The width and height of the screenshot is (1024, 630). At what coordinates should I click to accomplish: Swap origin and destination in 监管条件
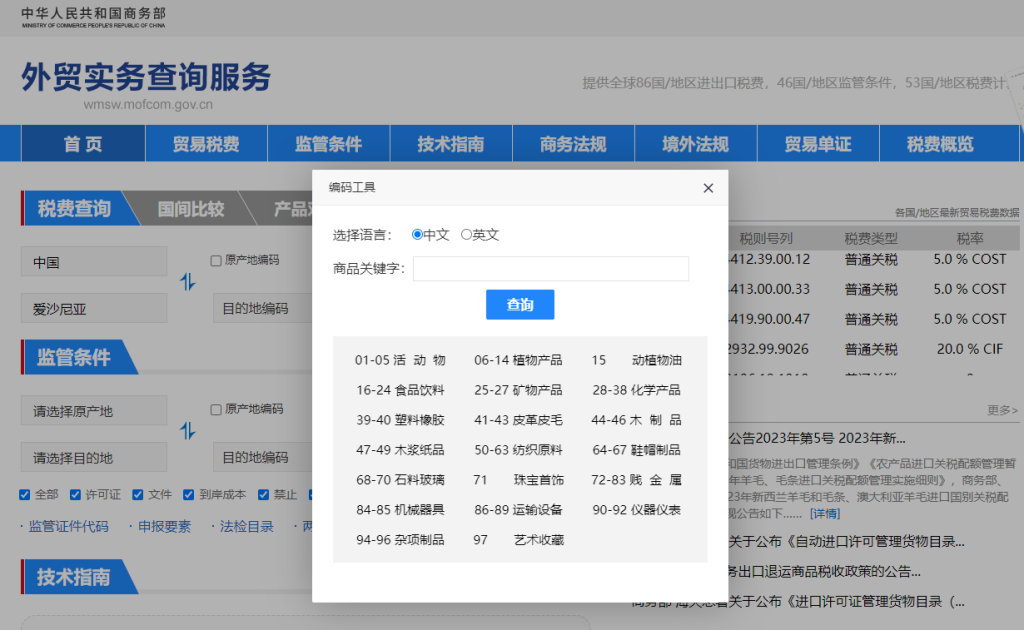tap(187, 431)
